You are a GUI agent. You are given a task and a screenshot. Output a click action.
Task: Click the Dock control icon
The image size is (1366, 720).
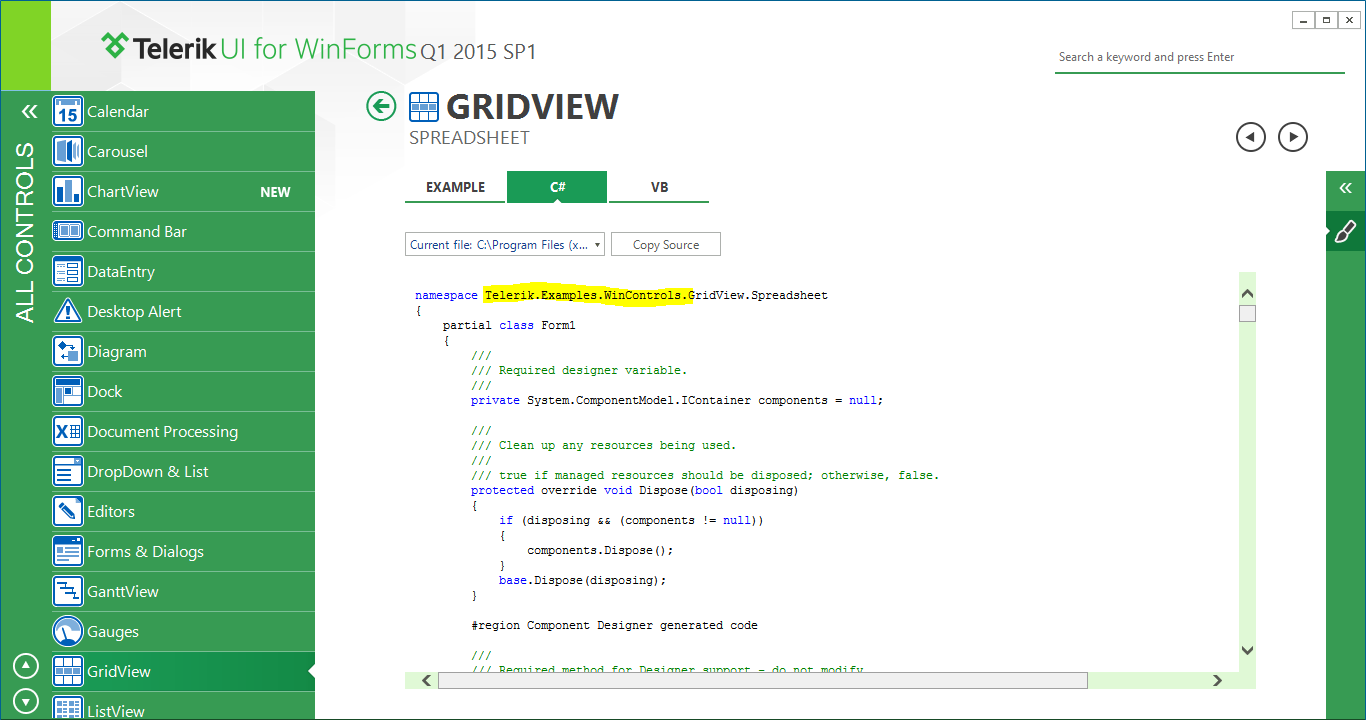pos(68,391)
